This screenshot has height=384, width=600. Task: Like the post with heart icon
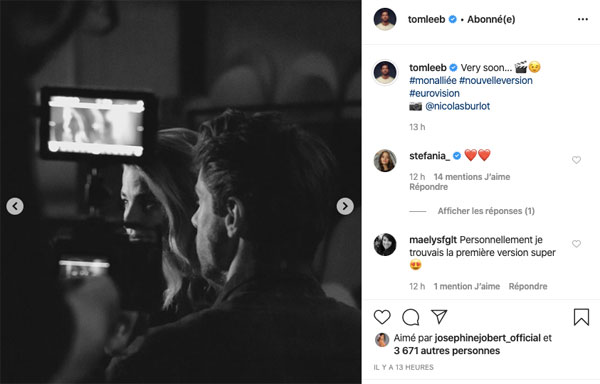(382, 317)
